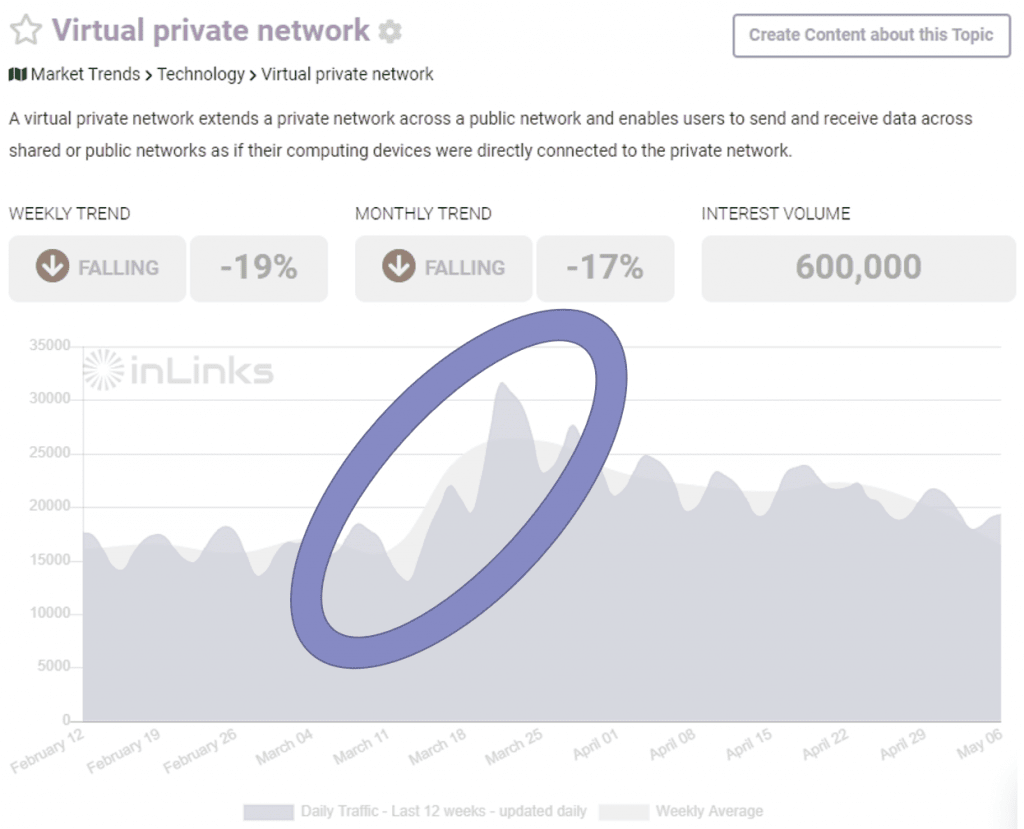Image resolution: width=1024 pixels, height=829 pixels.
Task: Click the April 08 axis label
Action: tap(672, 745)
